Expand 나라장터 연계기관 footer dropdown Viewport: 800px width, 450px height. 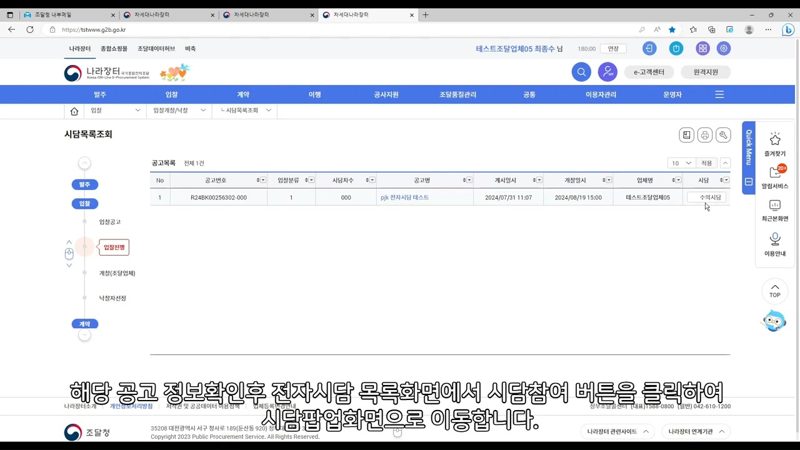coord(696,432)
